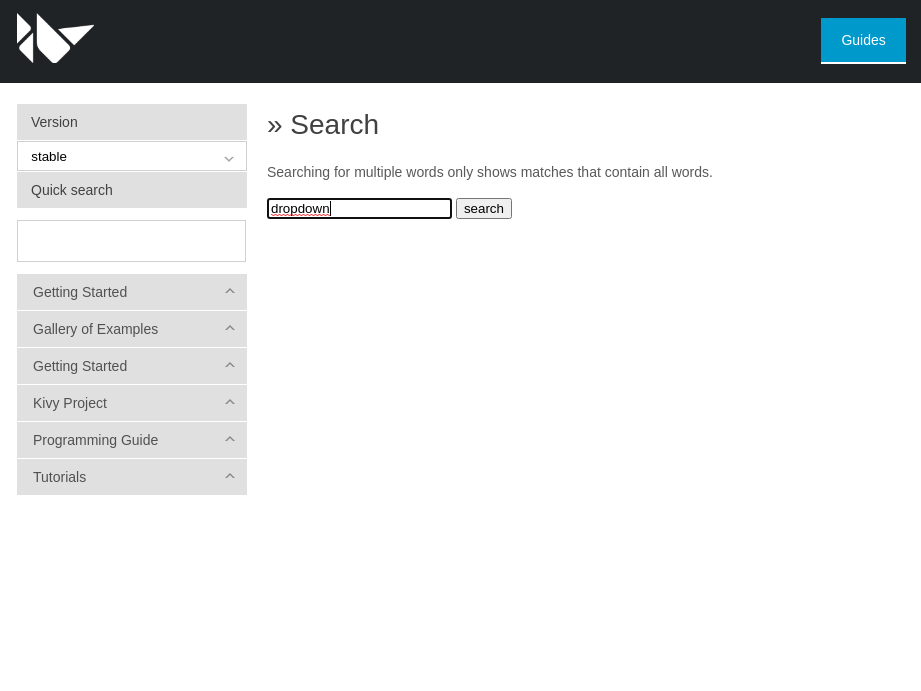Click the collapse arrow on Getting Started
The width and height of the screenshot is (921, 691).
pos(229,291)
